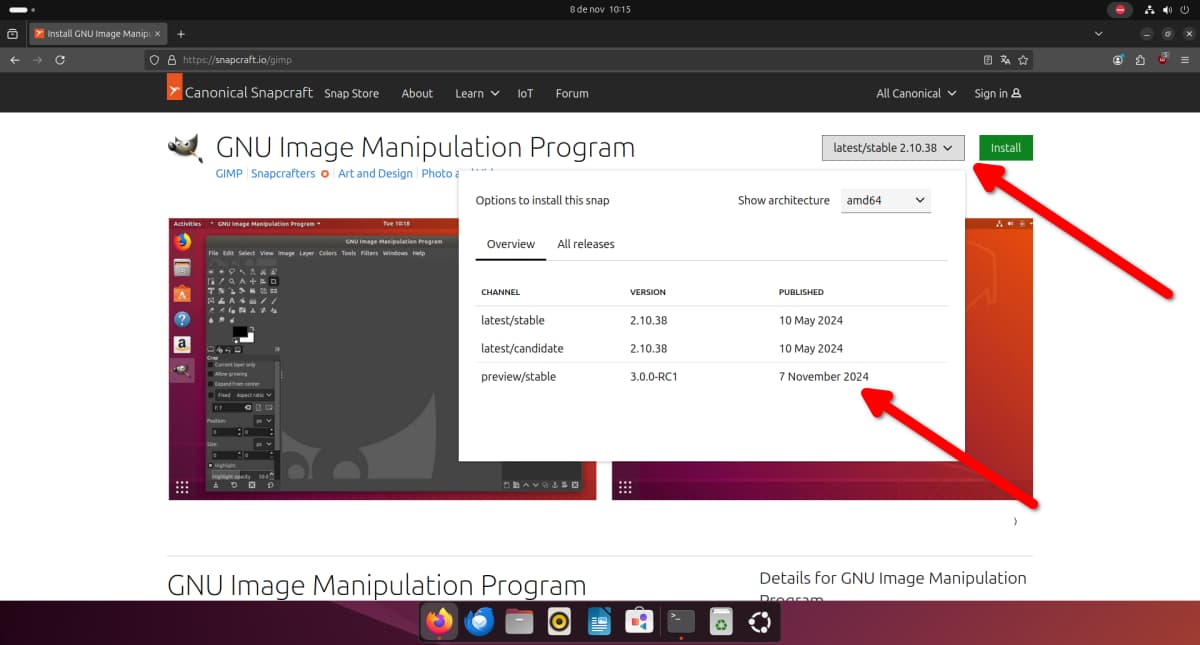The height and width of the screenshot is (645, 1200).
Task: Open Files manager from the dock
Action: tap(519, 622)
